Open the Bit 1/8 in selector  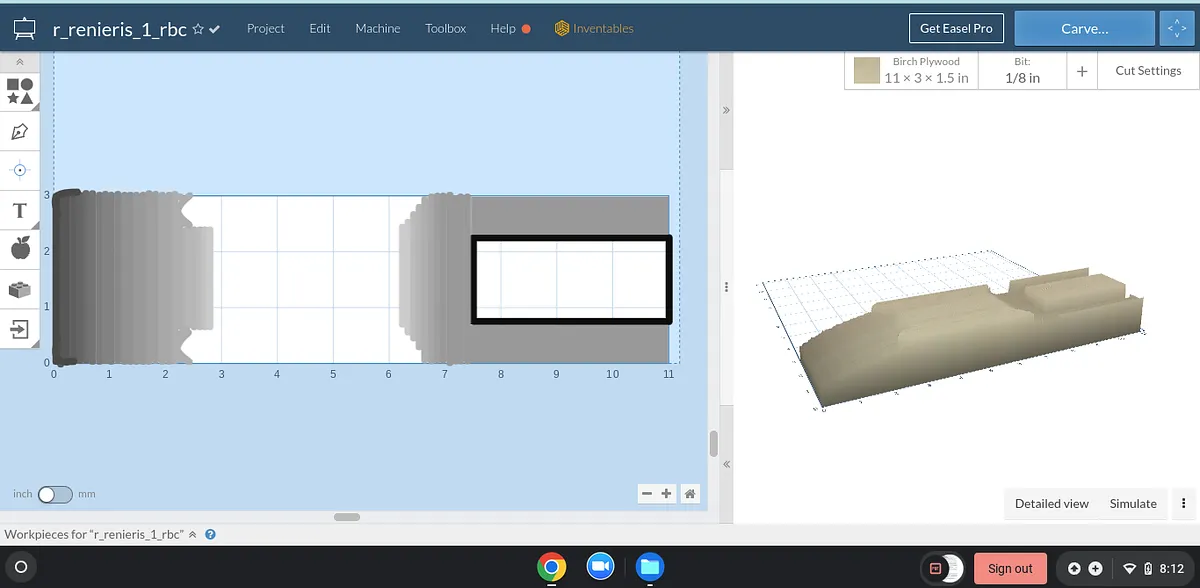(x=1021, y=71)
